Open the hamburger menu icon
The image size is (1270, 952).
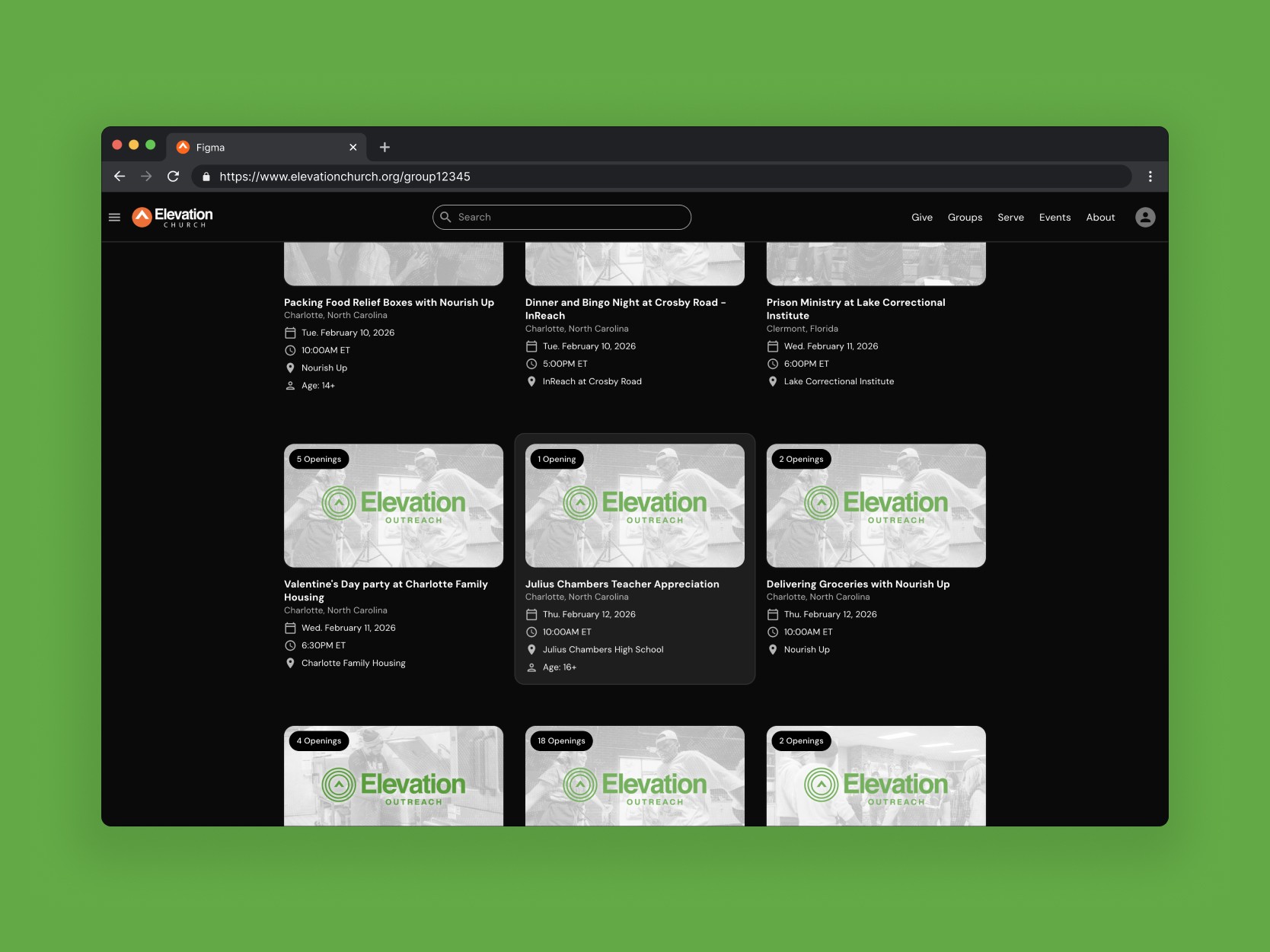[114, 218]
